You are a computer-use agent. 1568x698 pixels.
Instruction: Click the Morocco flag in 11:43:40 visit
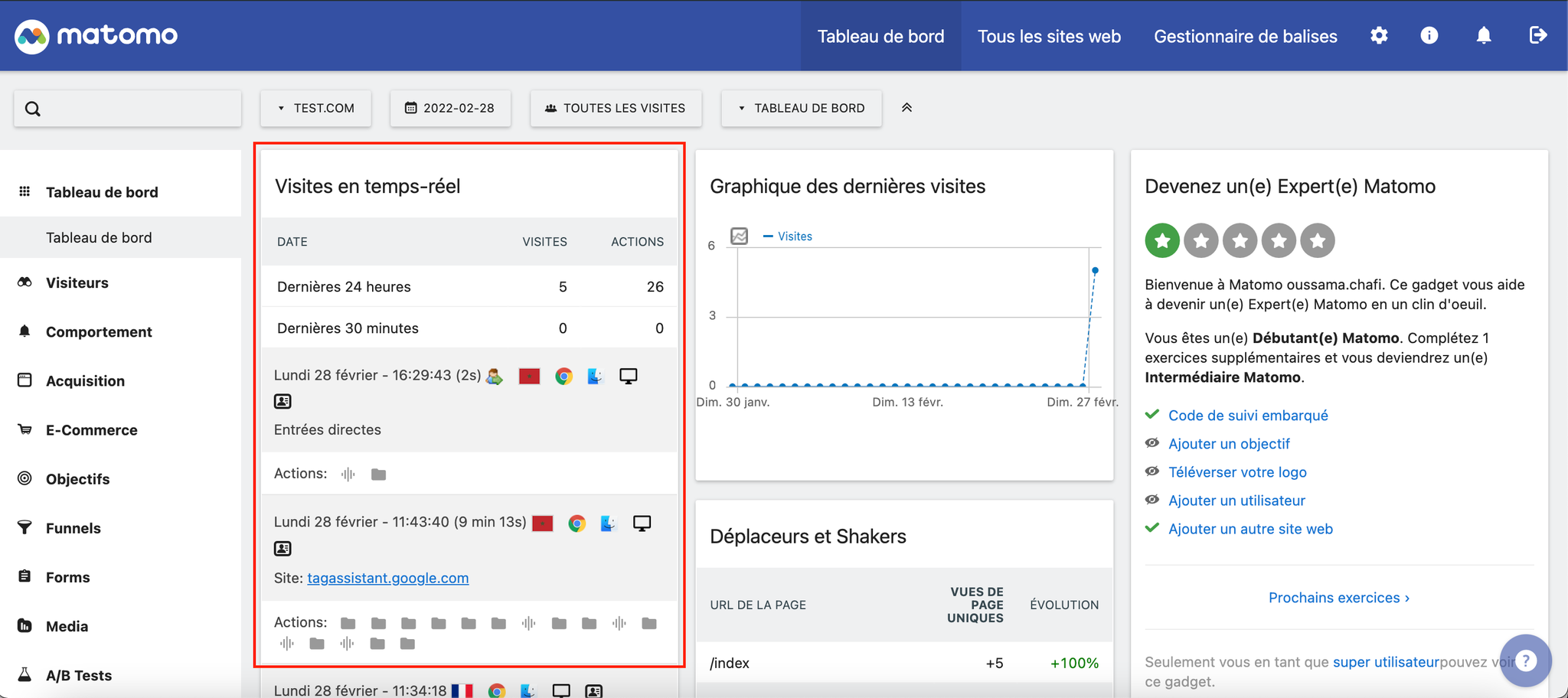(542, 523)
